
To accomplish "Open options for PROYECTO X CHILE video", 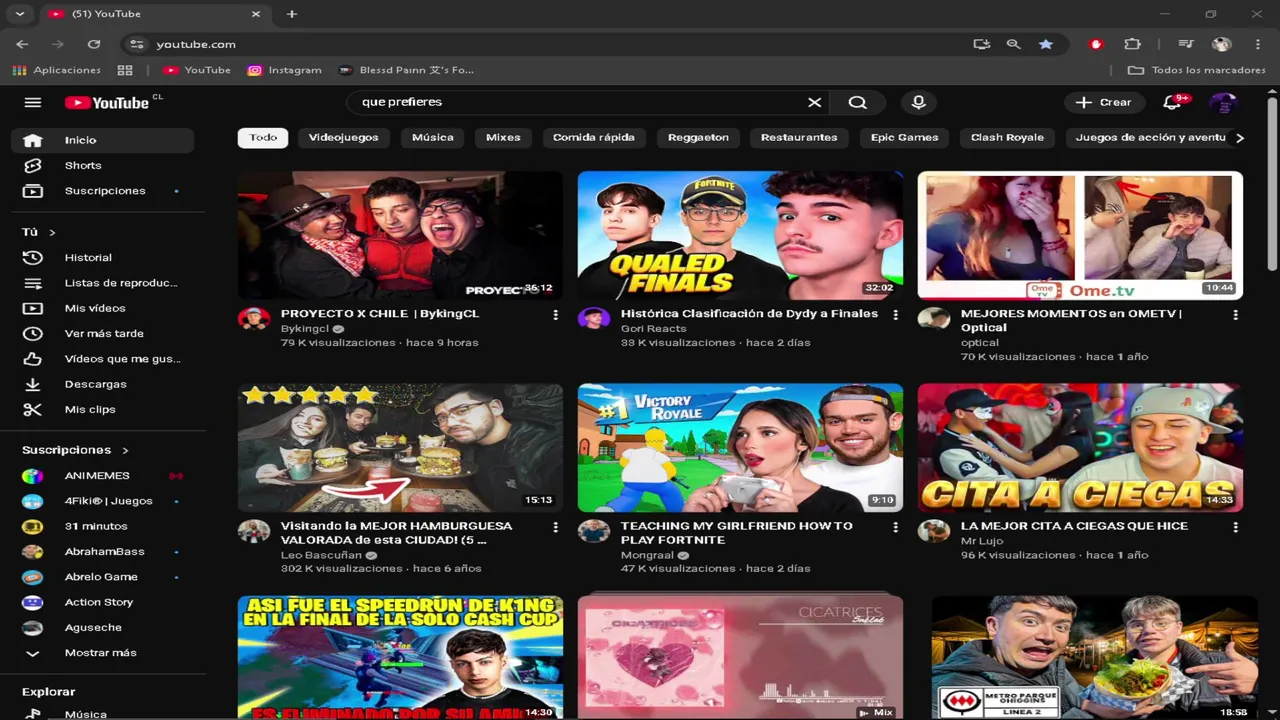I will click(x=555, y=315).
